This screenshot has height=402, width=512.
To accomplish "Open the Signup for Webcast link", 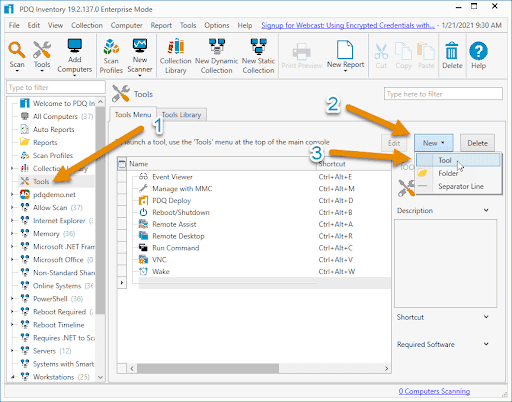I will click(x=348, y=25).
